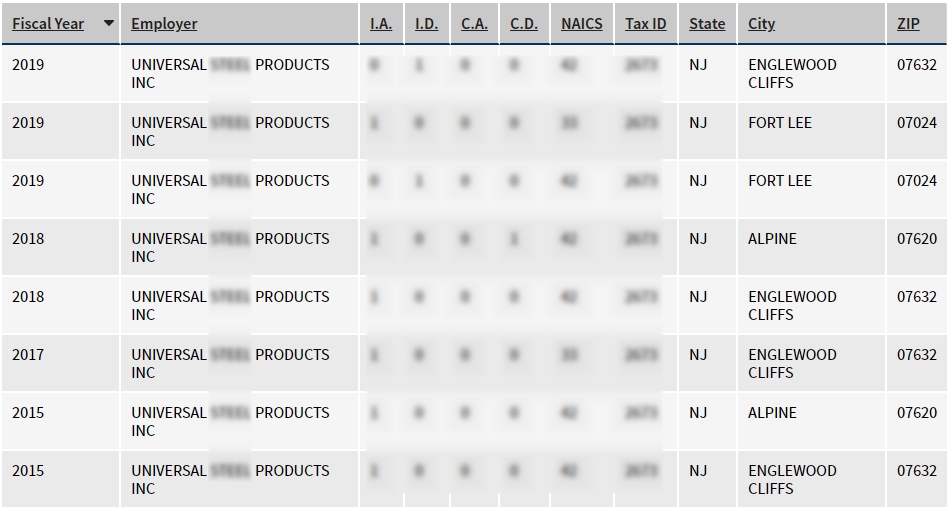This screenshot has width=950, height=511.
Task: Sort table by Fiscal Year header
Action: point(48,23)
